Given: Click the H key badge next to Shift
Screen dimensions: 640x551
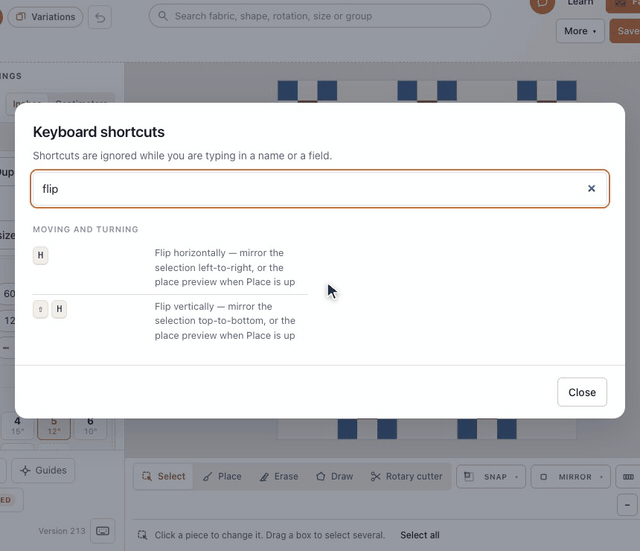Looking at the screenshot, I should (59, 309).
